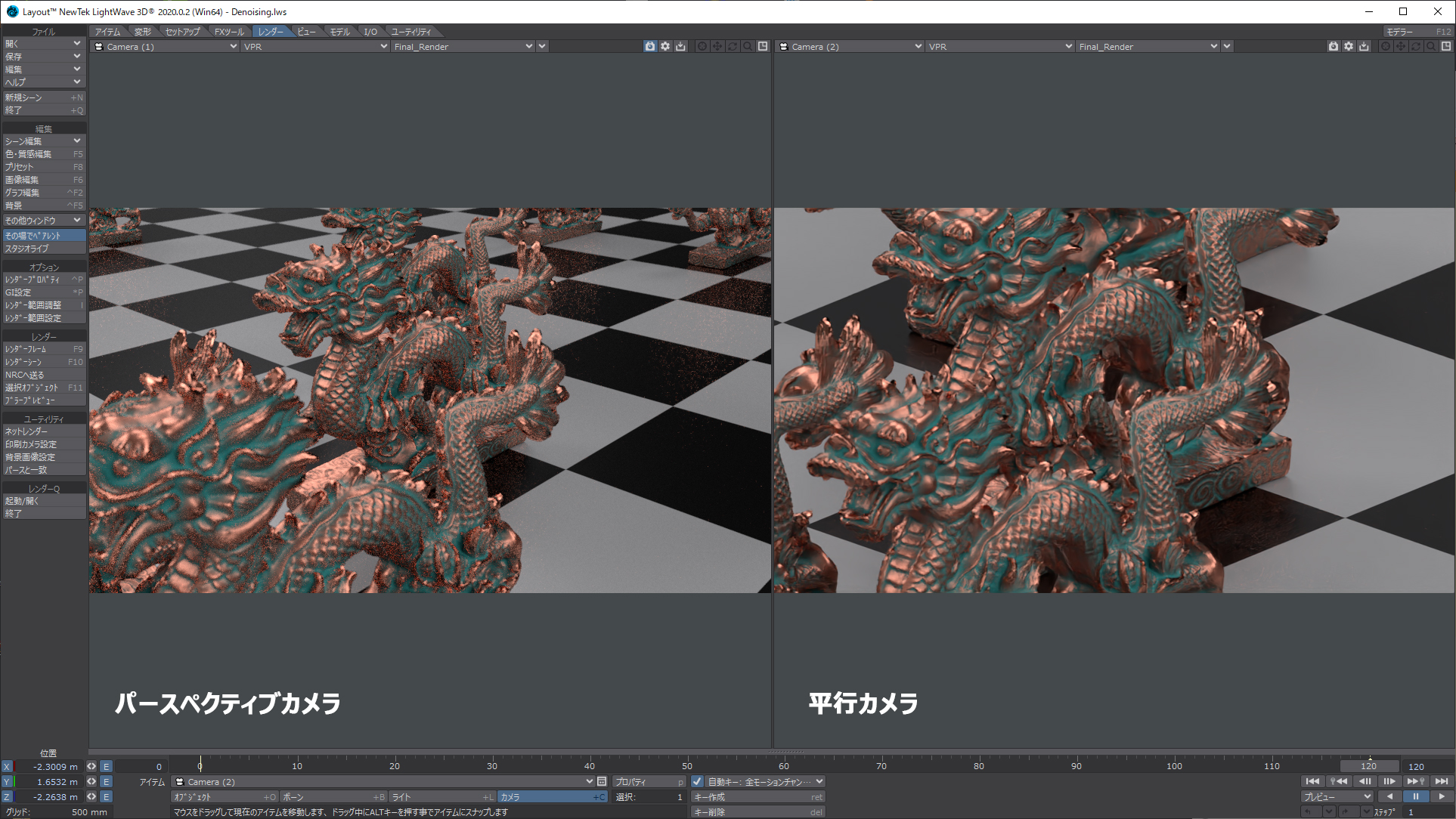Step back one frame

[x=1365, y=781]
